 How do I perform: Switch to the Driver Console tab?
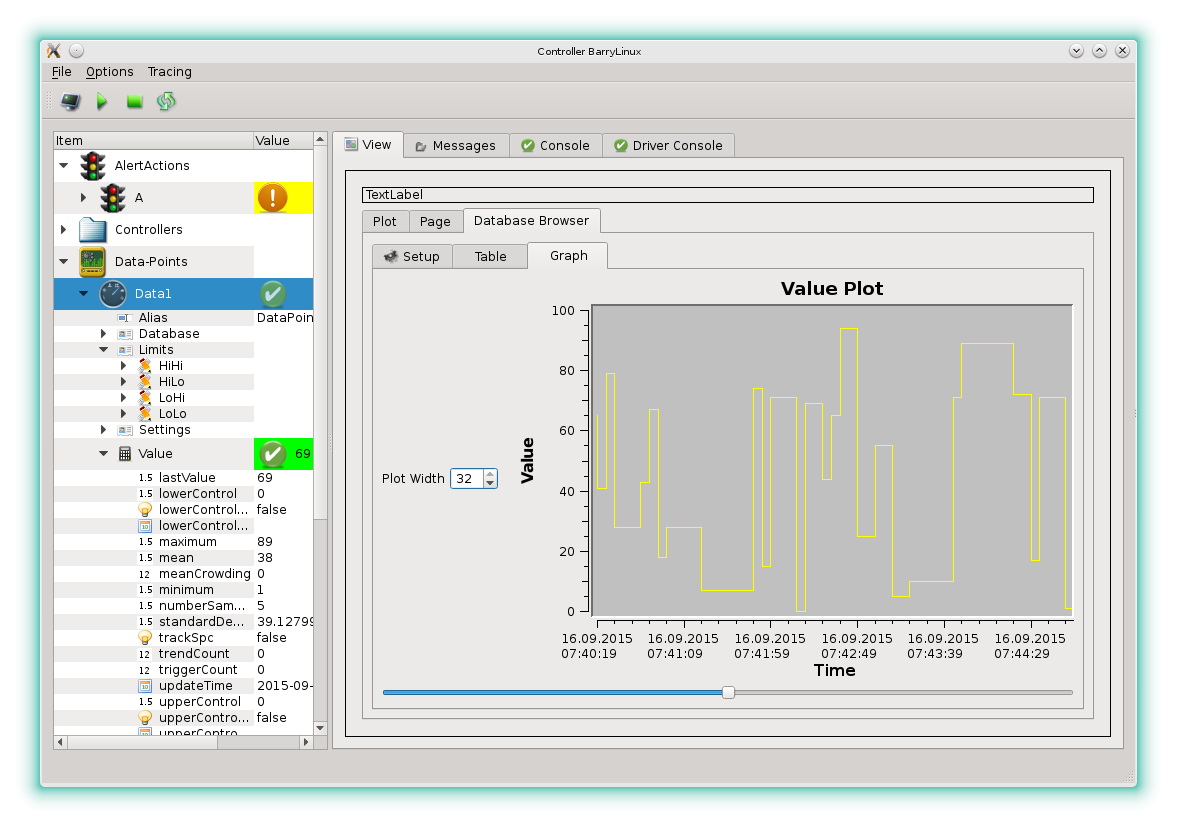pos(668,146)
